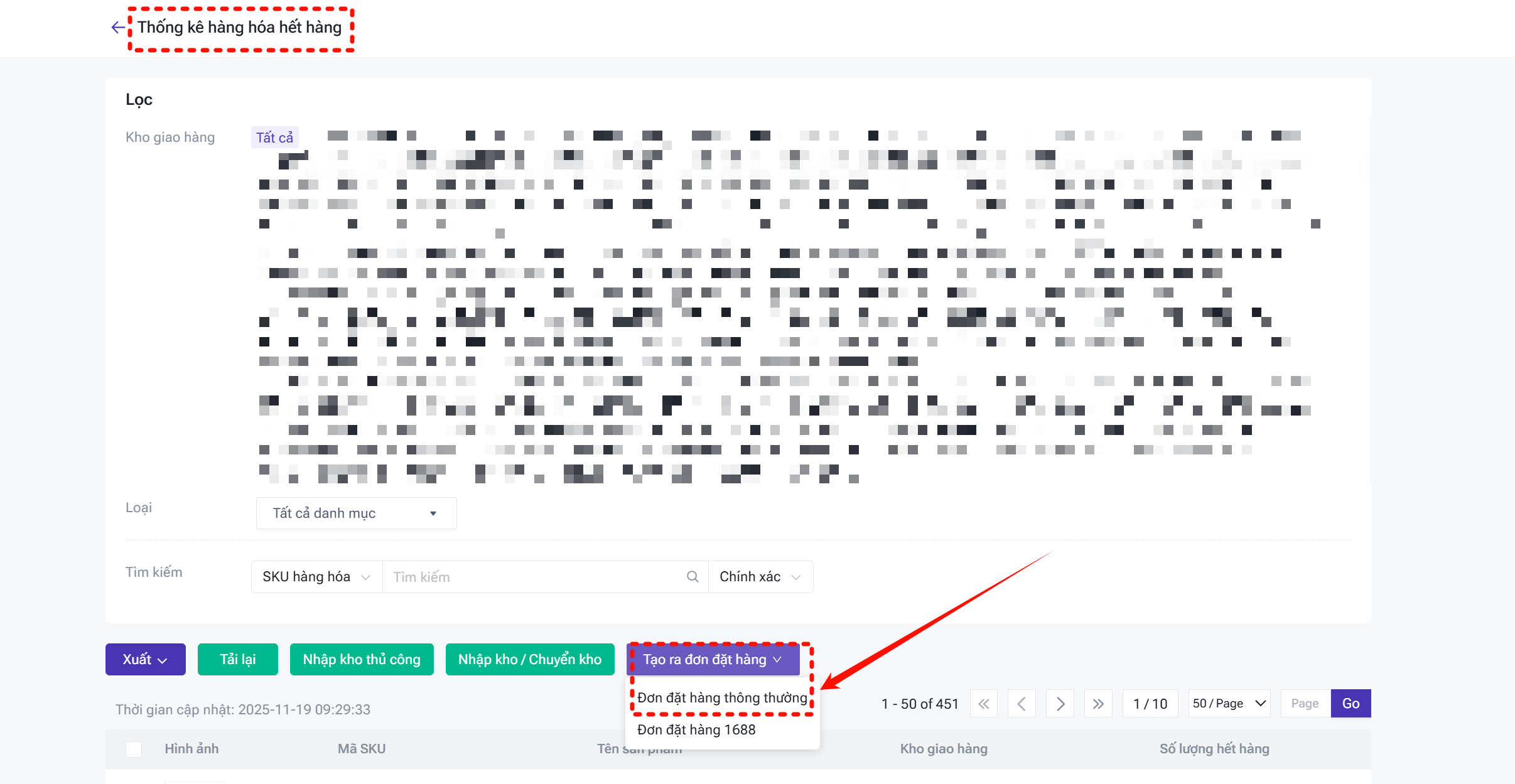Choose 'Đơn đặt hàng thông thường' menu item
1515x784 pixels.
click(722, 698)
